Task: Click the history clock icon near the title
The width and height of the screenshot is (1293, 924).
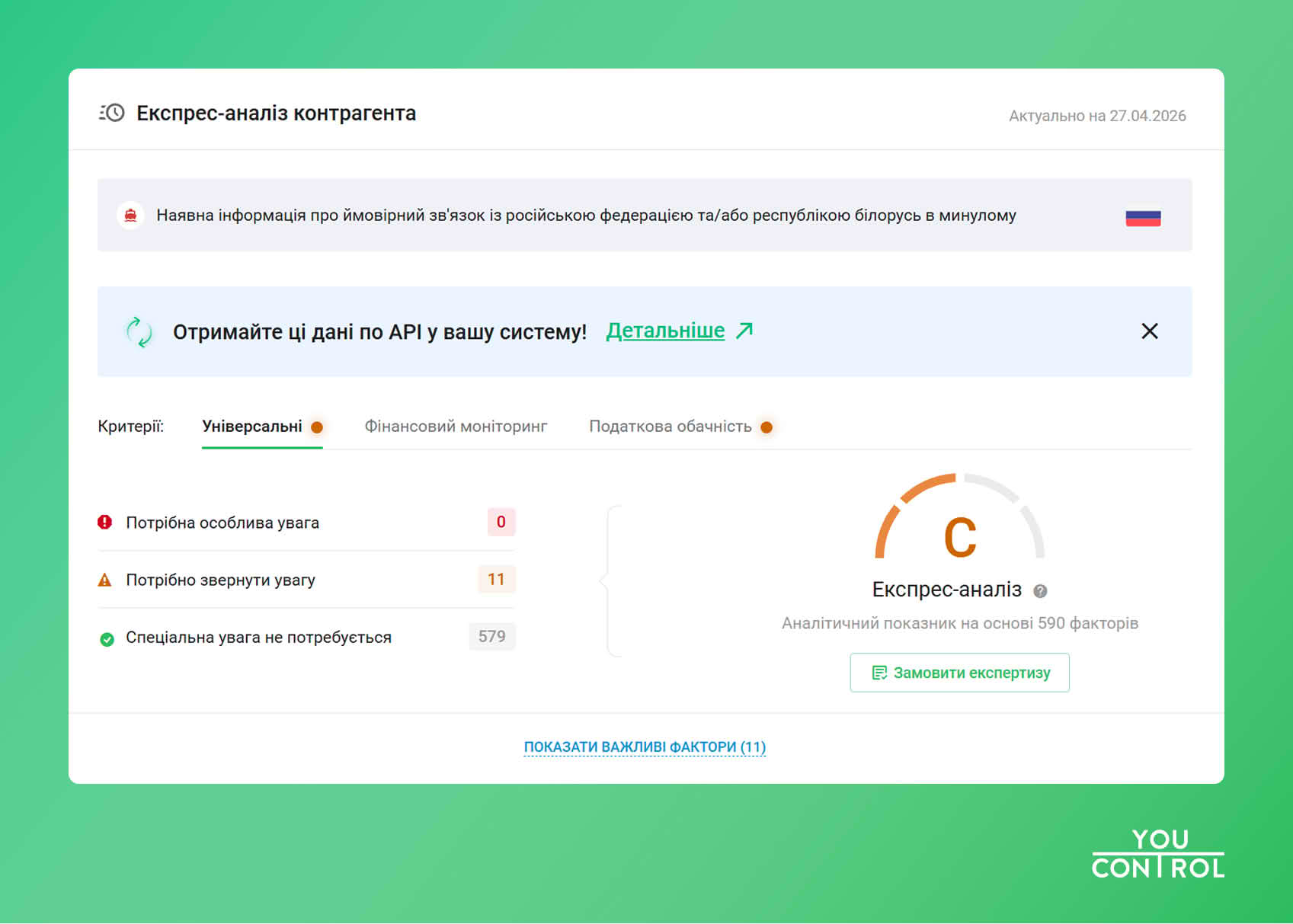Action: coord(110,113)
